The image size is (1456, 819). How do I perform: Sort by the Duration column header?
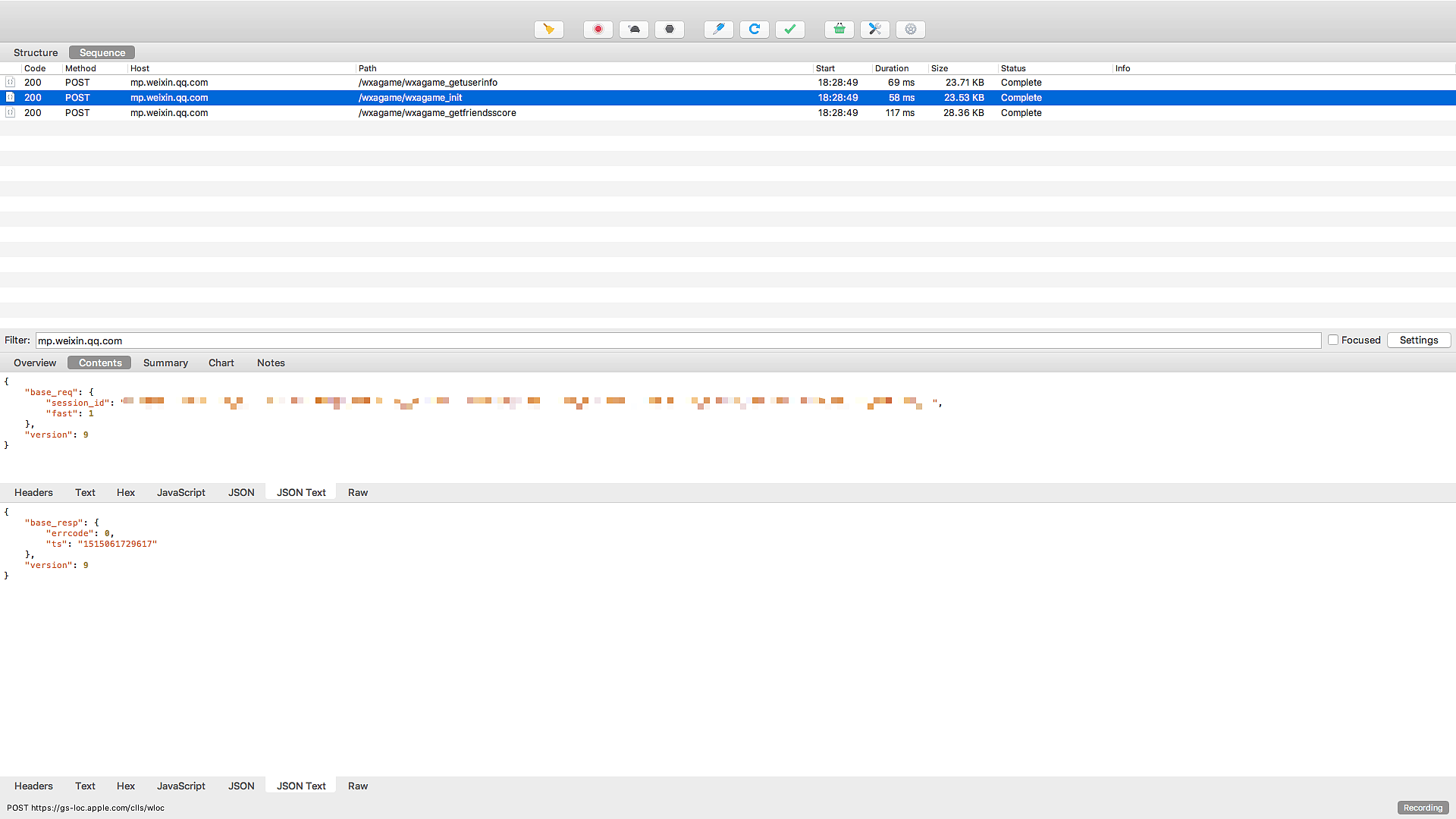click(x=892, y=68)
